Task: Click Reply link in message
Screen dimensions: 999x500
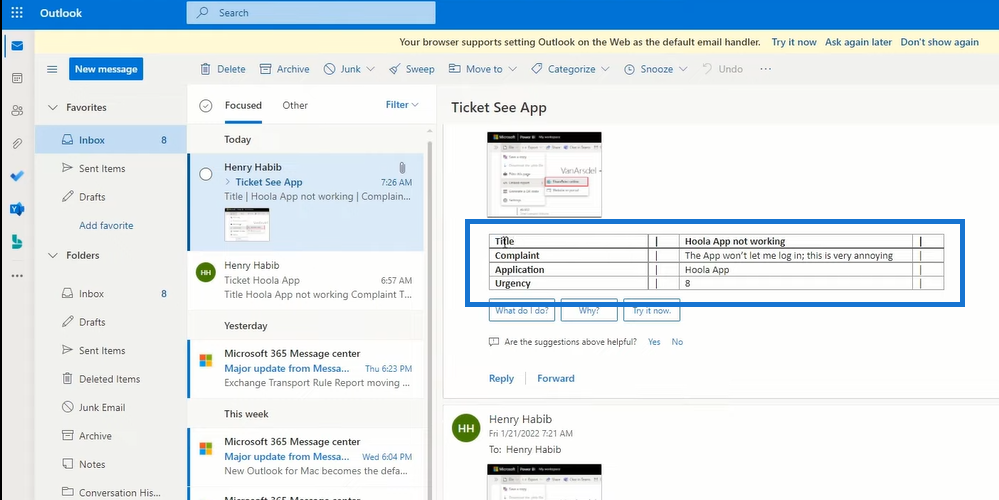Action: click(501, 378)
